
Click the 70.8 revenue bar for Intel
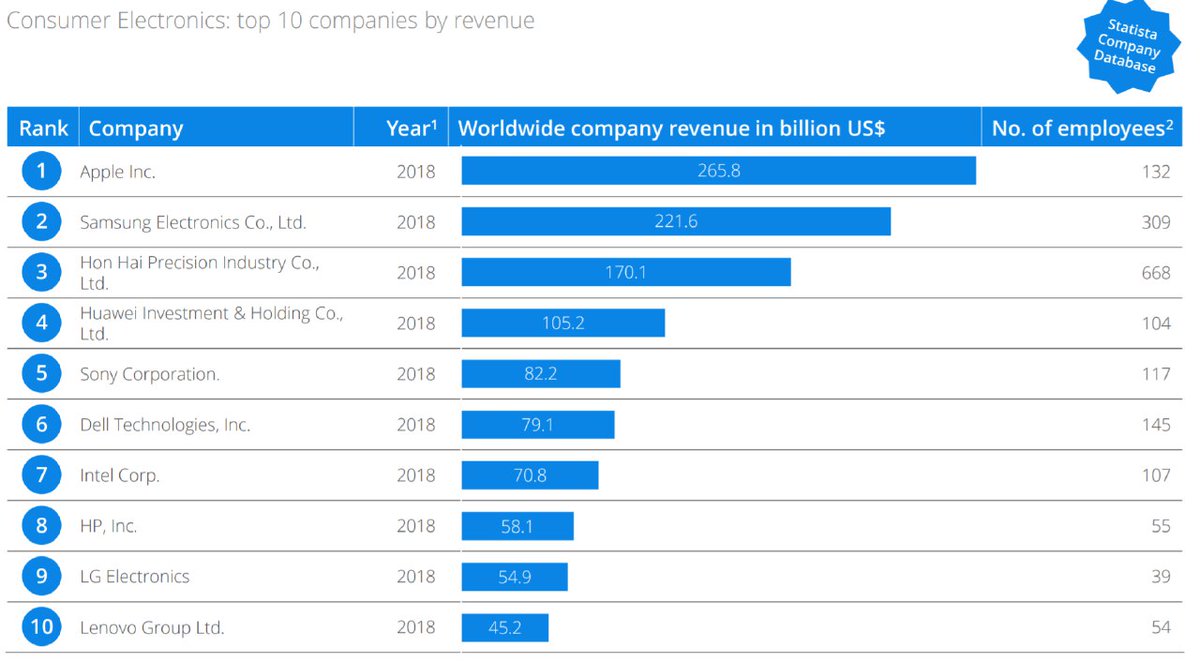530,475
